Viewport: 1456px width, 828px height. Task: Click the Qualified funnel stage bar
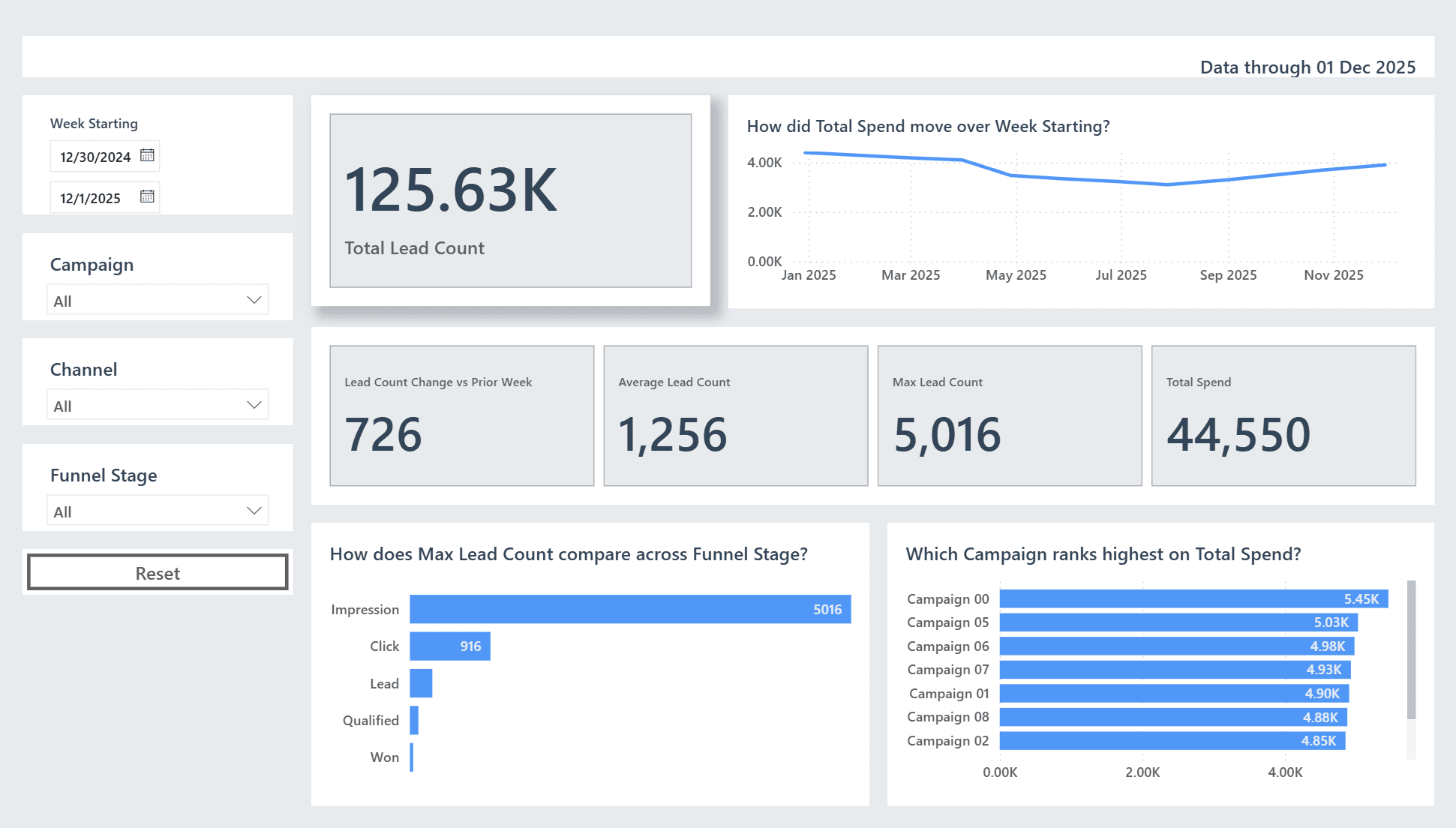414,720
